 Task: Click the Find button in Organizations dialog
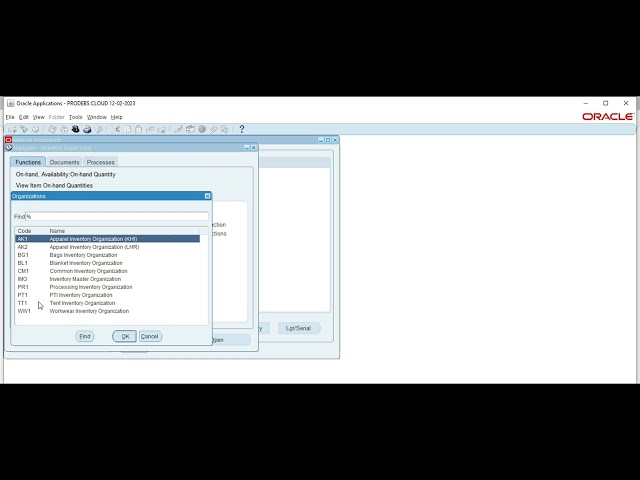click(84, 336)
